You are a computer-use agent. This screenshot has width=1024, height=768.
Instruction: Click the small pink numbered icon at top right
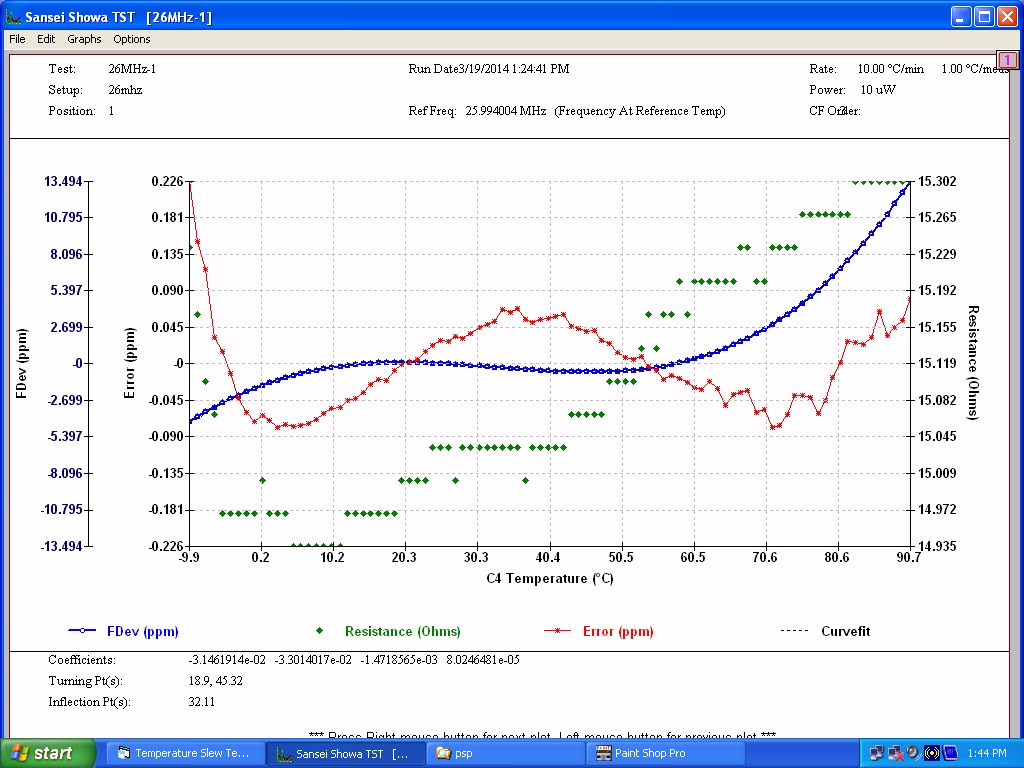1007,60
